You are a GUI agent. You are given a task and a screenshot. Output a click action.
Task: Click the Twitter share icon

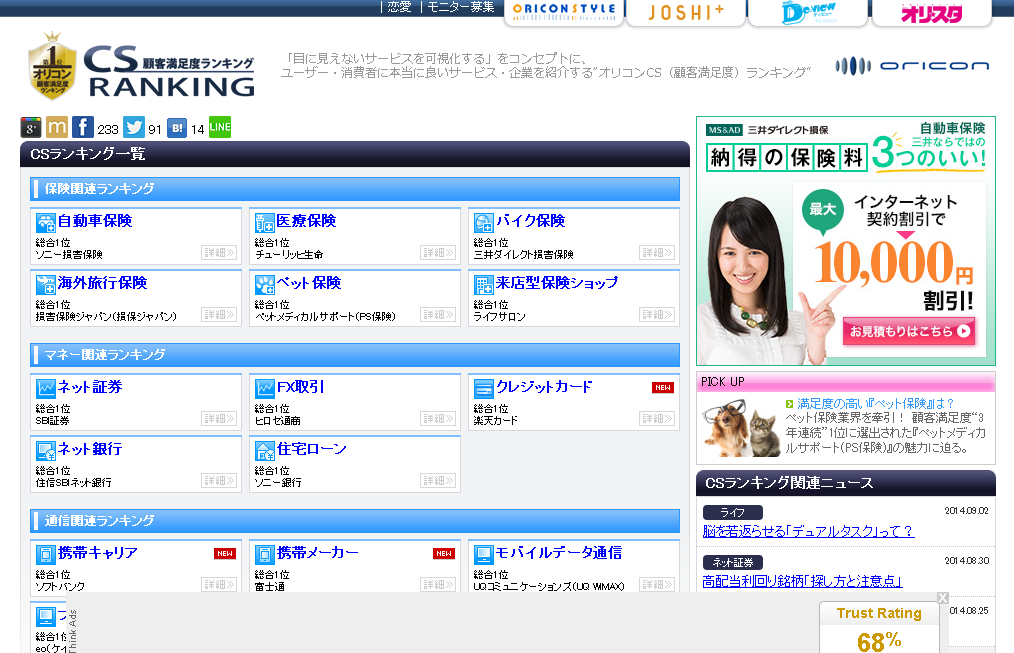pos(134,128)
